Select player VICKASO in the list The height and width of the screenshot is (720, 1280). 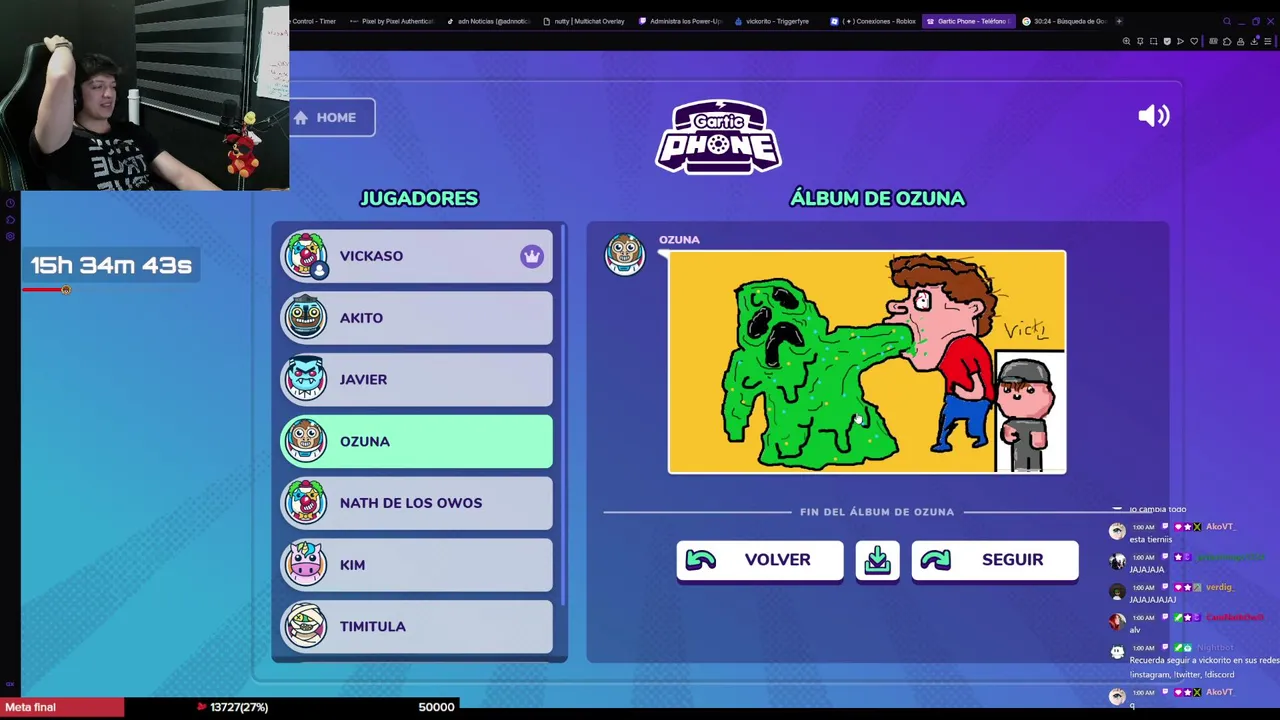point(416,256)
